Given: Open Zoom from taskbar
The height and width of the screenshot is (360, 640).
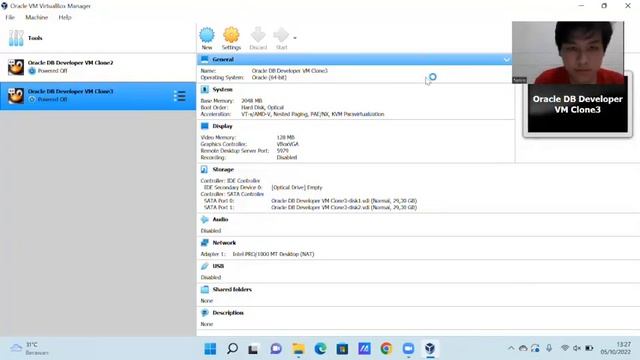Looking at the screenshot, I should pos(408,349).
